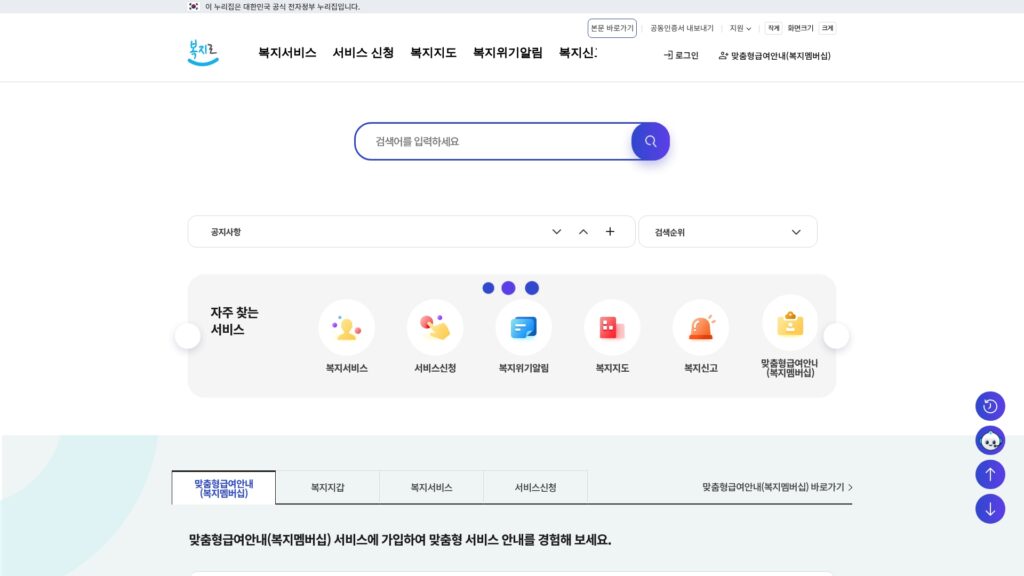Switch to the 복지지갑 tab
Image resolution: width=1024 pixels, height=576 pixels.
[x=327, y=488]
